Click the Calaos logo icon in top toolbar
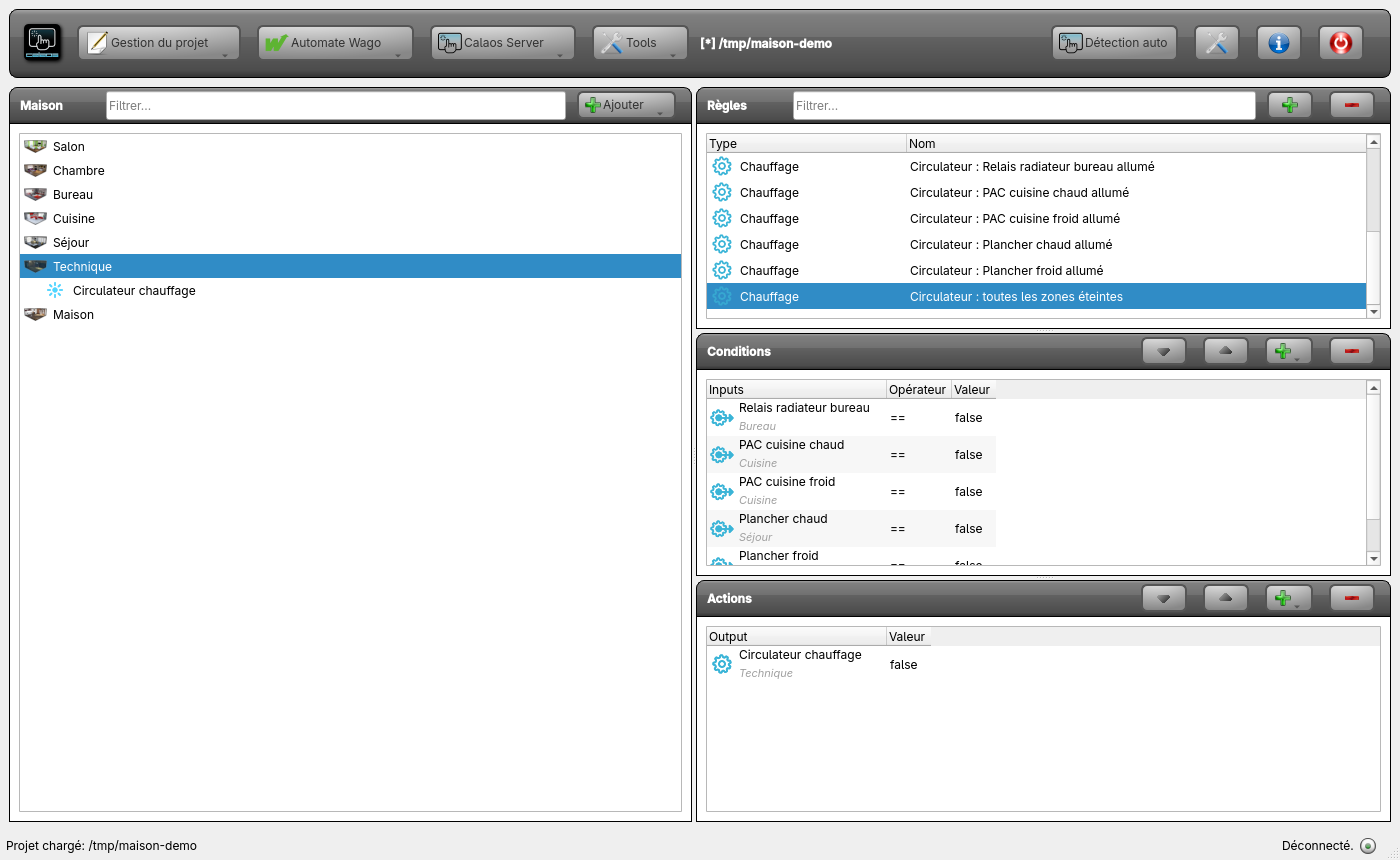 (x=43, y=43)
